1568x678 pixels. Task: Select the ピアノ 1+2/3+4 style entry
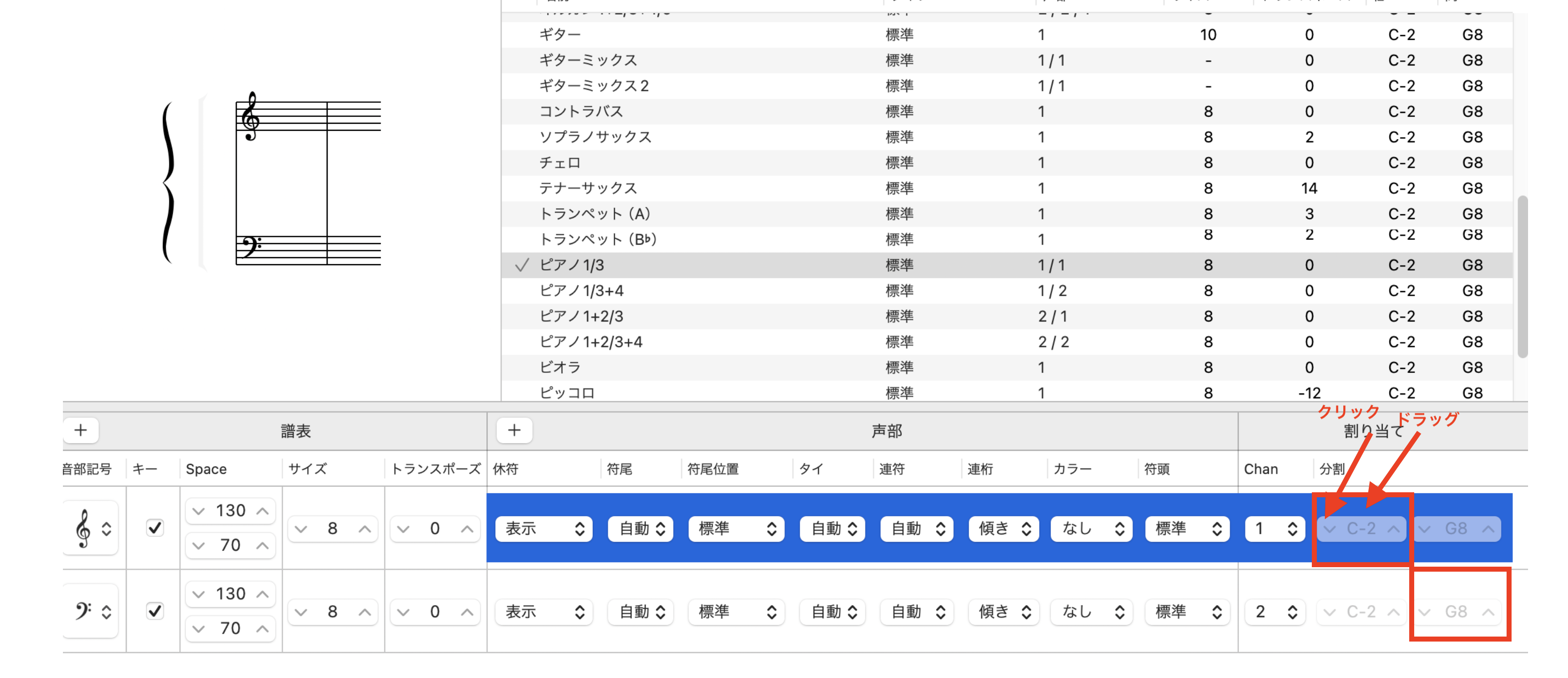click(591, 341)
